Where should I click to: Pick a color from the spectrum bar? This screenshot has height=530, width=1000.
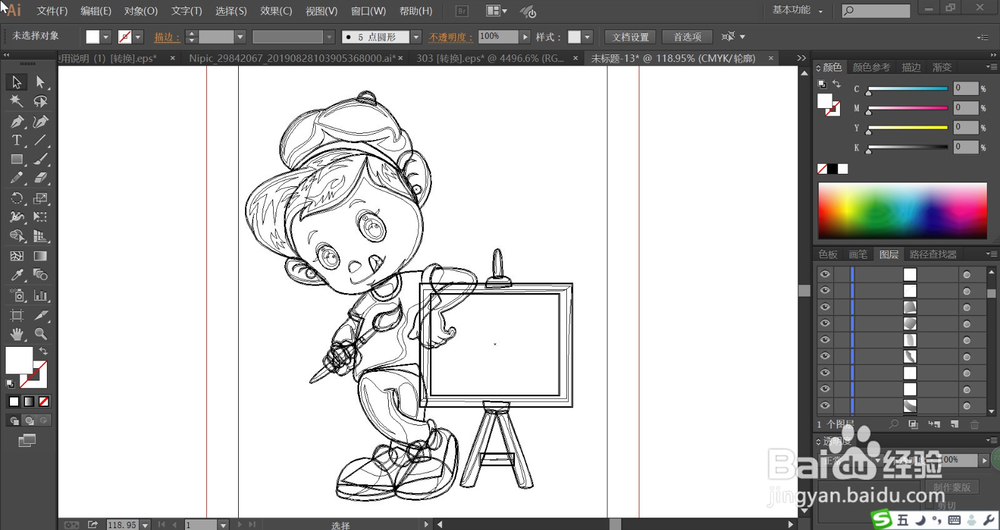pos(902,210)
